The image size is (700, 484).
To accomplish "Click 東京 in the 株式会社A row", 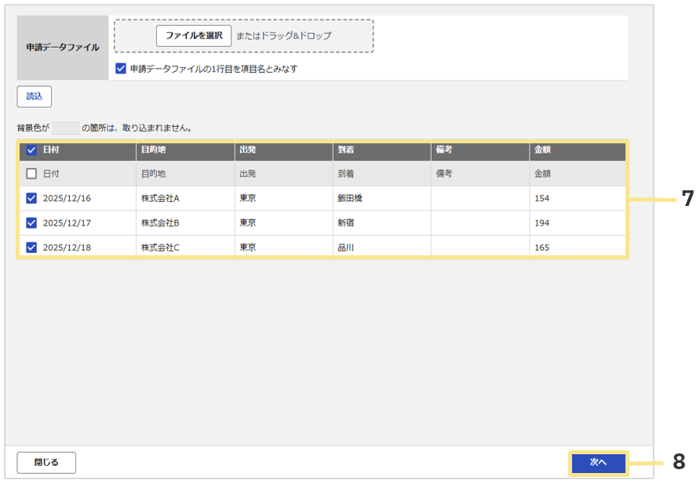I will (248, 198).
